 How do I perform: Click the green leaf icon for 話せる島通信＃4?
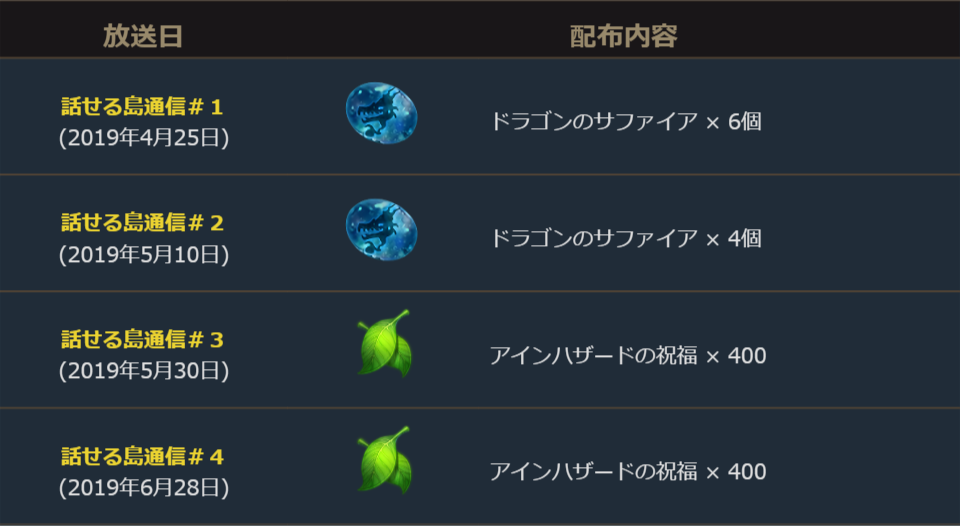pyautogui.click(x=384, y=461)
